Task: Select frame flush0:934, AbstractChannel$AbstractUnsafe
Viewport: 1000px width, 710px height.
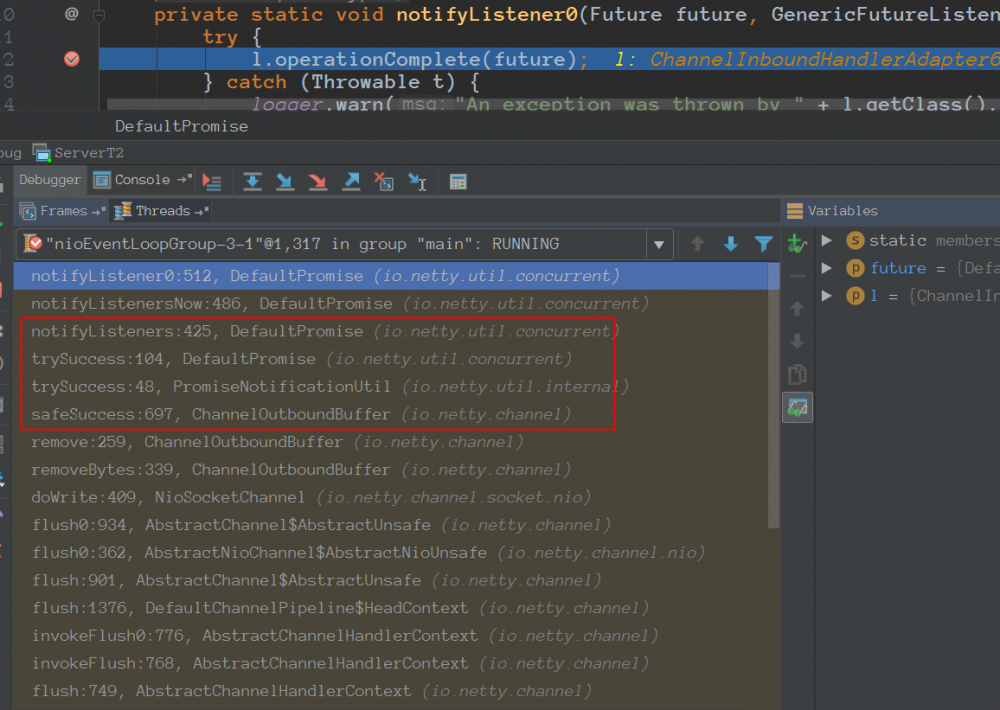Action: pos(391,525)
